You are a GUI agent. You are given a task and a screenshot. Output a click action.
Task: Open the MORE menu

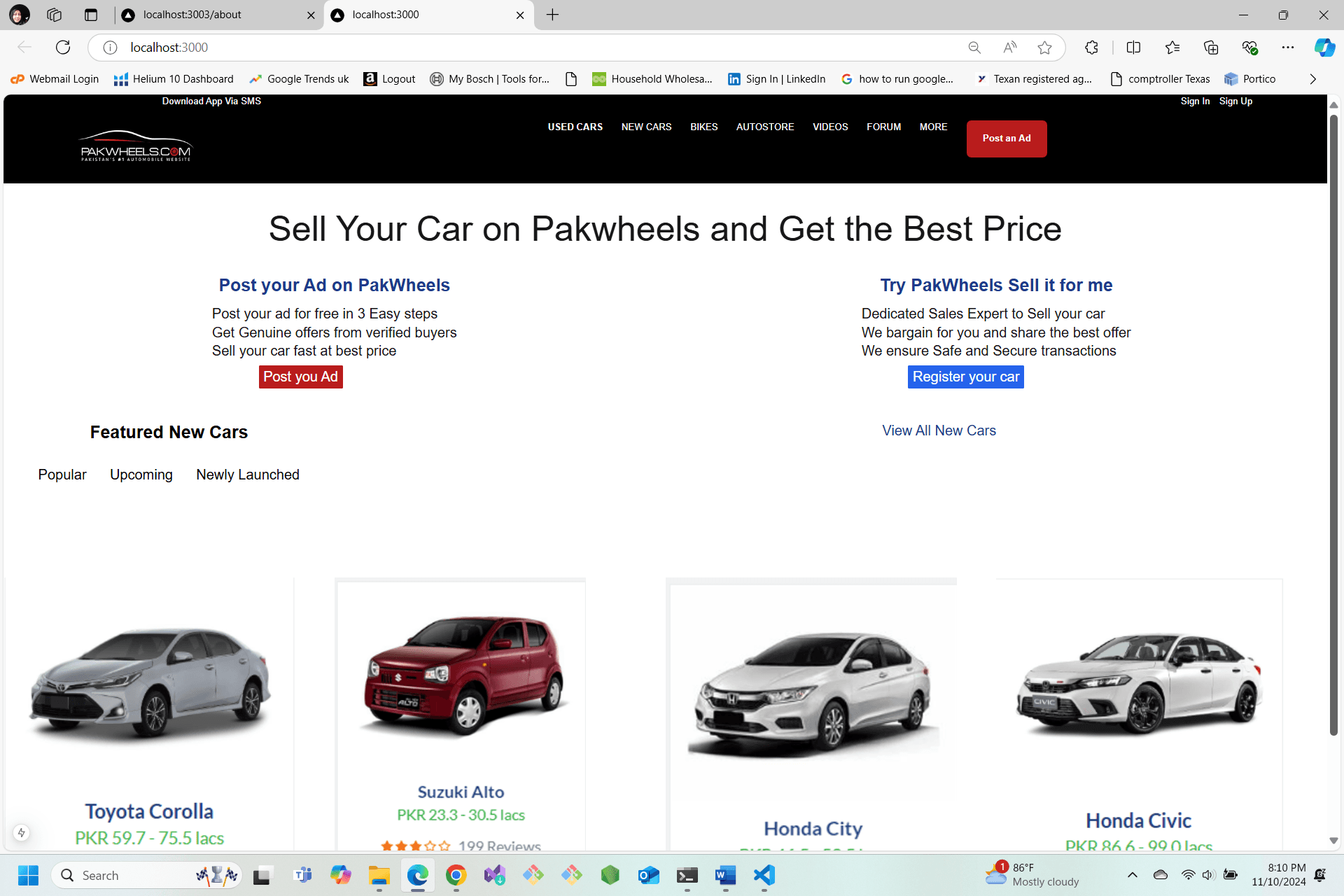[x=933, y=127]
